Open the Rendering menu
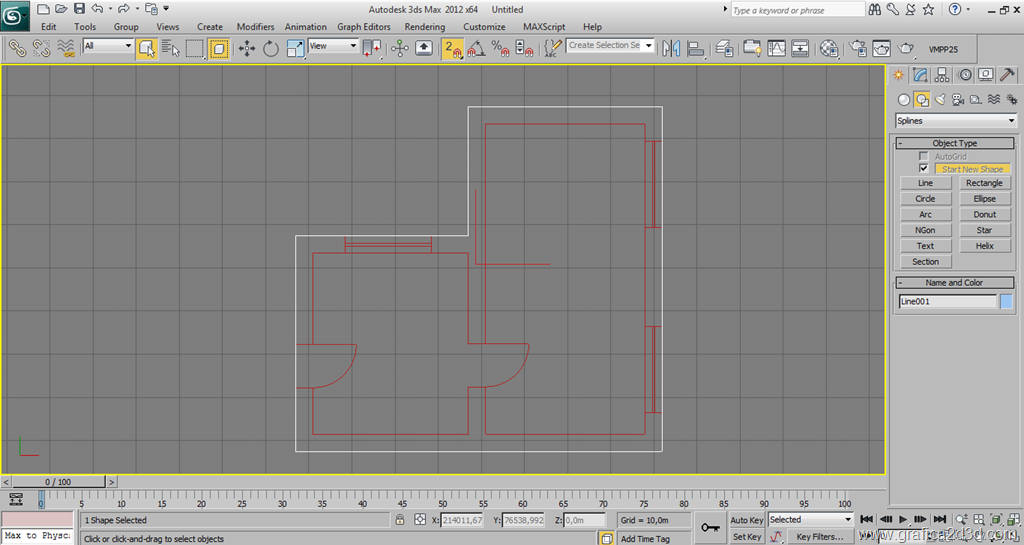Screen dimensions: 1024x545 coord(424,27)
